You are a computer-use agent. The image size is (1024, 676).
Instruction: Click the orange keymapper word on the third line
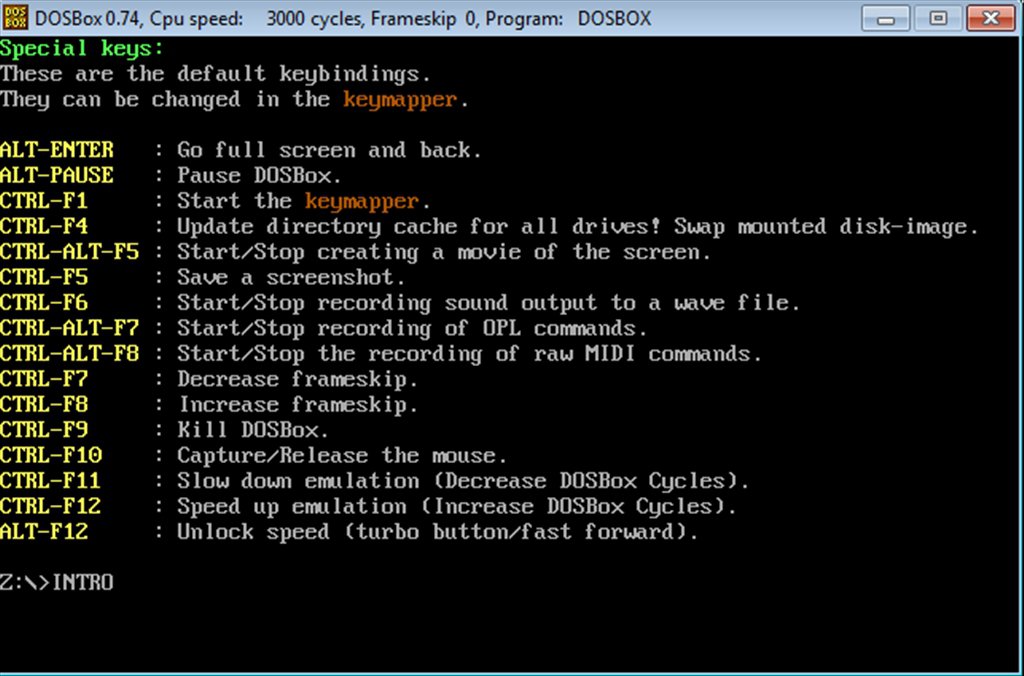pos(399,100)
